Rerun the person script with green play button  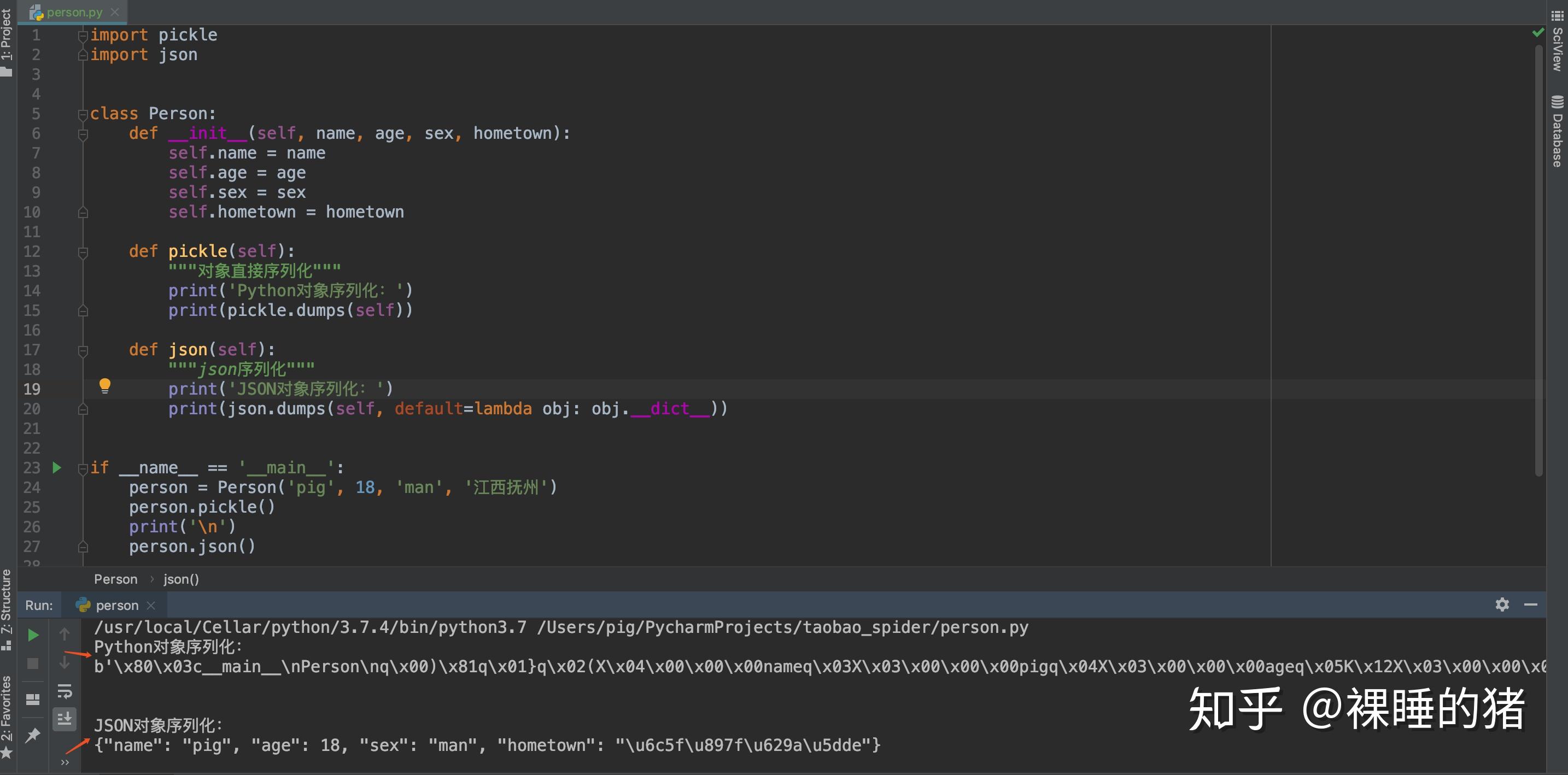pyautogui.click(x=33, y=635)
